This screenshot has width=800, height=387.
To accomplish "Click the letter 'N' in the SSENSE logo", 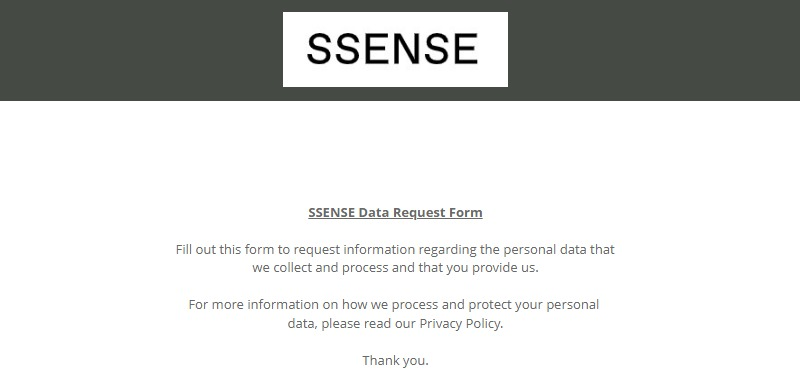I will (404, 49).
